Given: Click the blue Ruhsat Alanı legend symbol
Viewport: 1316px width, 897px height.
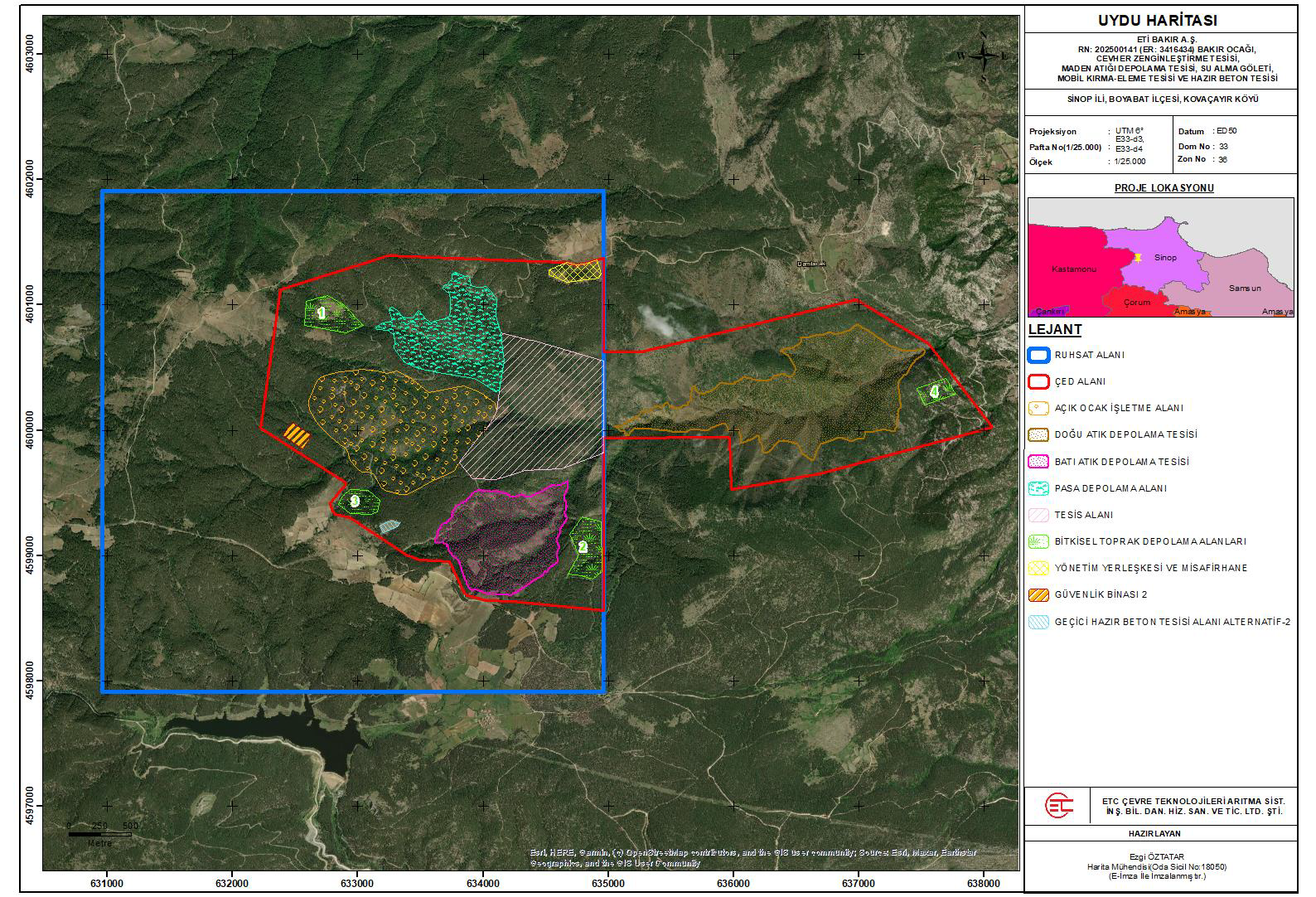Looking at the screenshot, I should pyautogui.click(x=1038, y=356).
